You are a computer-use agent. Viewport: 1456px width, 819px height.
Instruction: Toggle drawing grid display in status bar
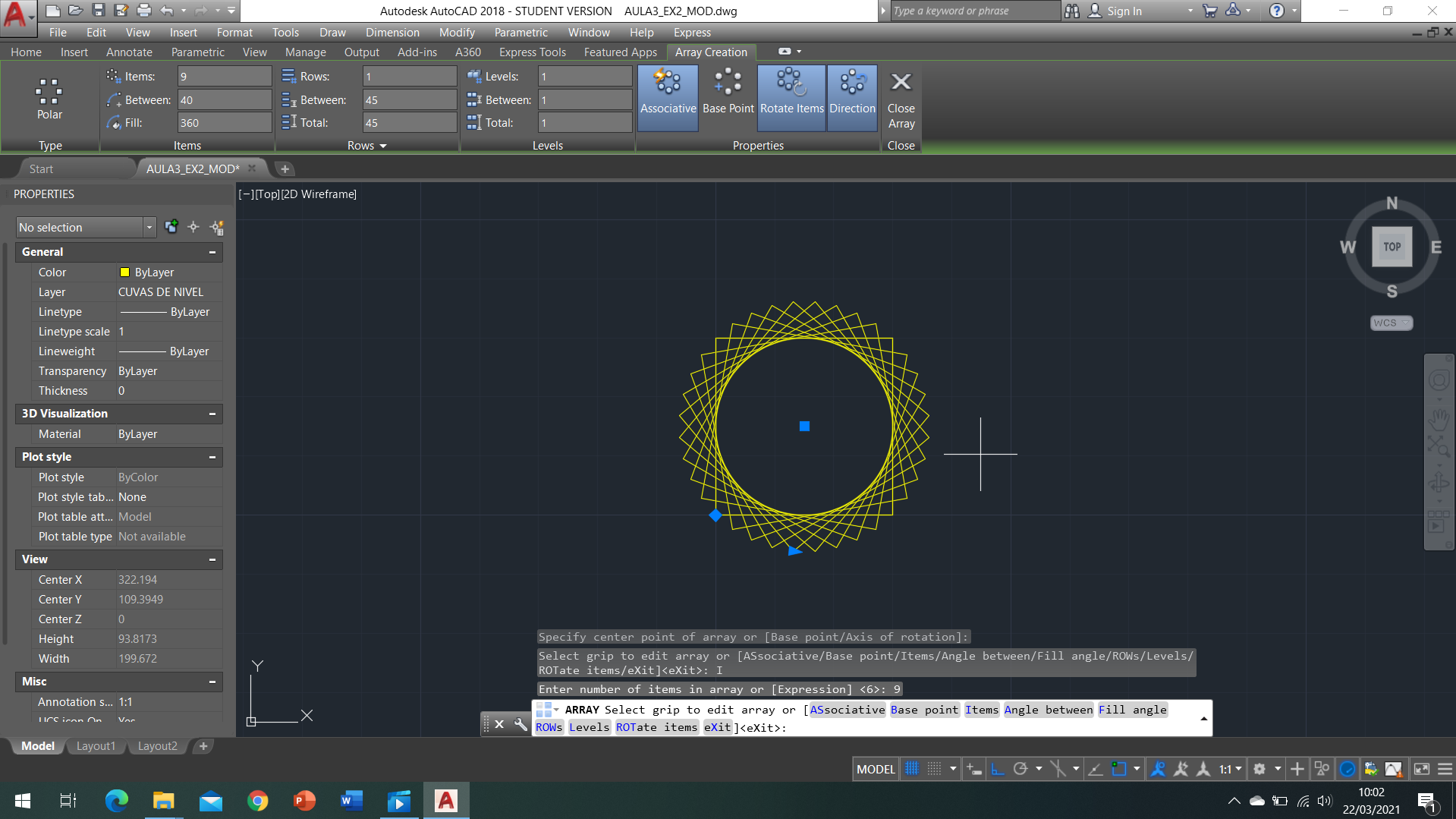point(912,769)
